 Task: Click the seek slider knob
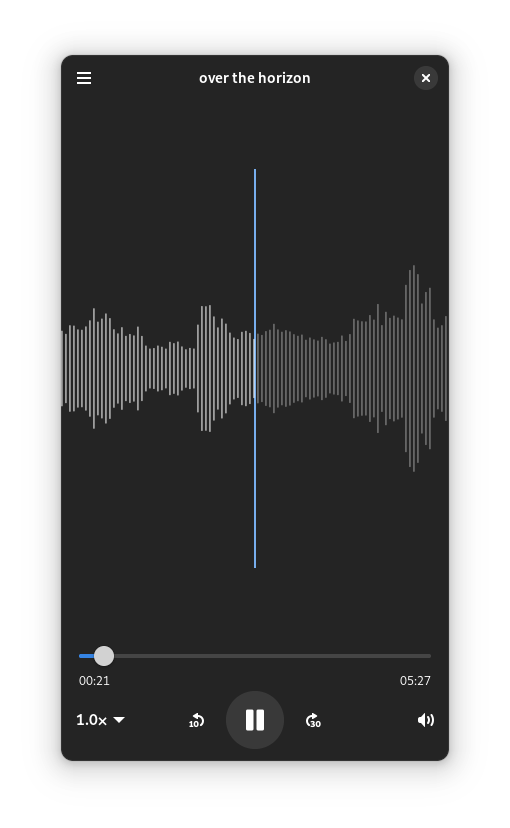coord(104,656)
